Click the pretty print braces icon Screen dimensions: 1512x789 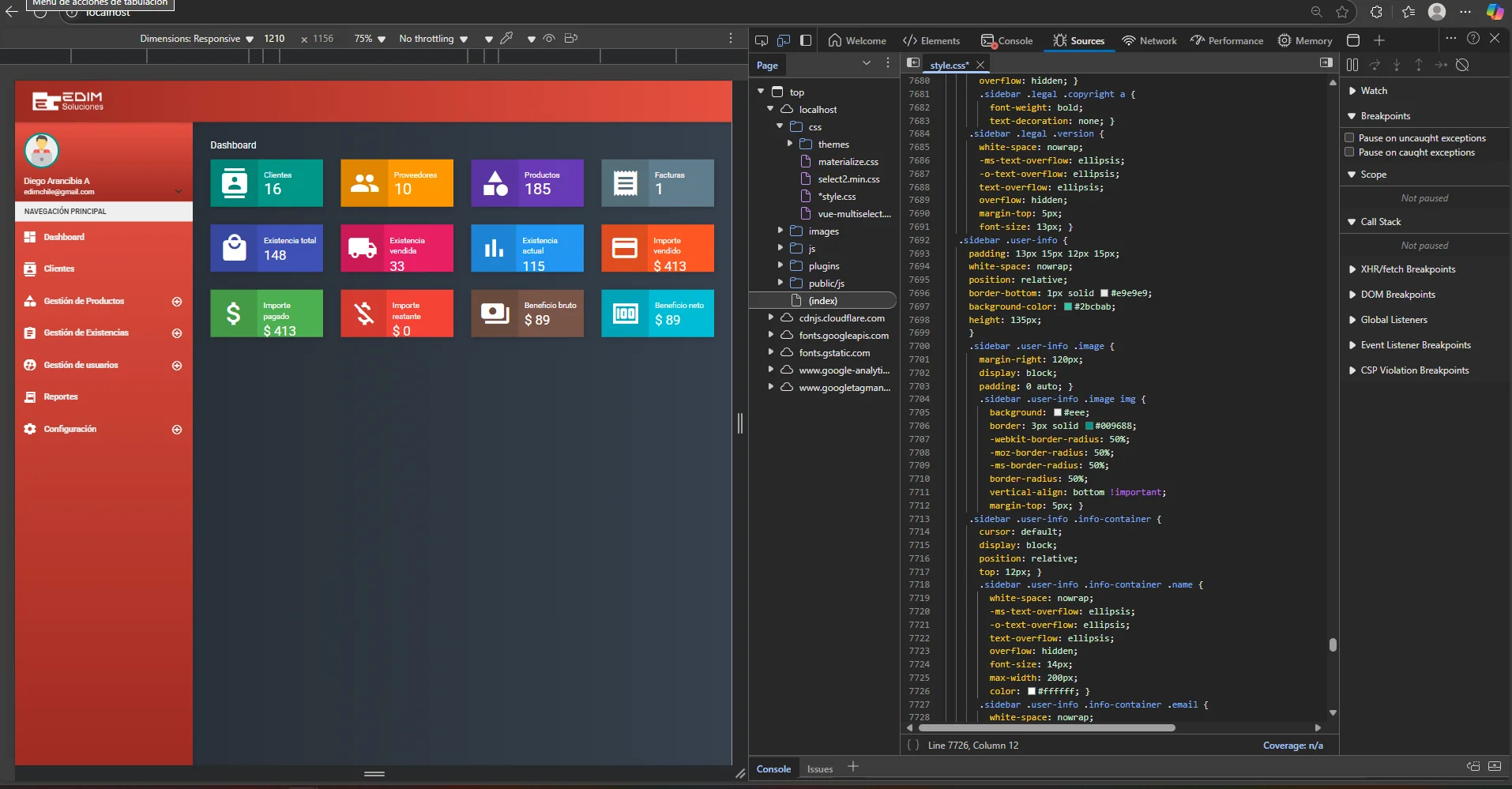[913, 745]
